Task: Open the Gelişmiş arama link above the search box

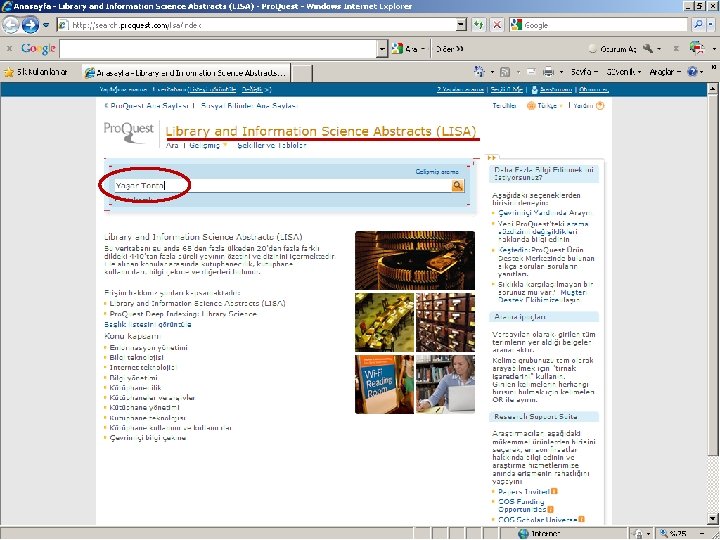Action: tap(437, 172)
